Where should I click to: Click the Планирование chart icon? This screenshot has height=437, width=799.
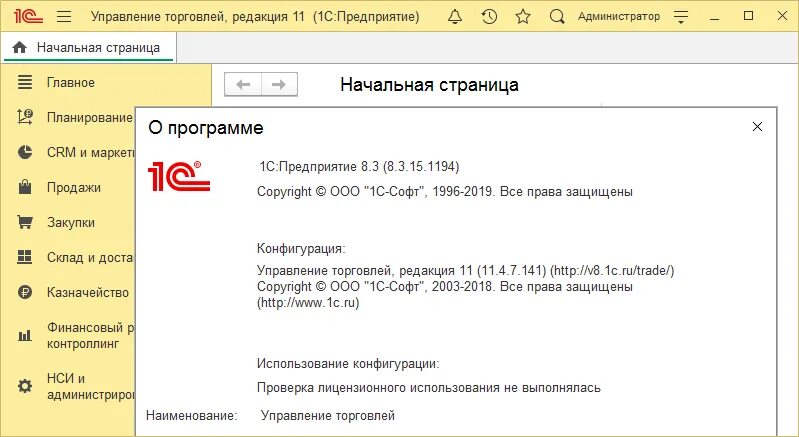coord(24,117)
